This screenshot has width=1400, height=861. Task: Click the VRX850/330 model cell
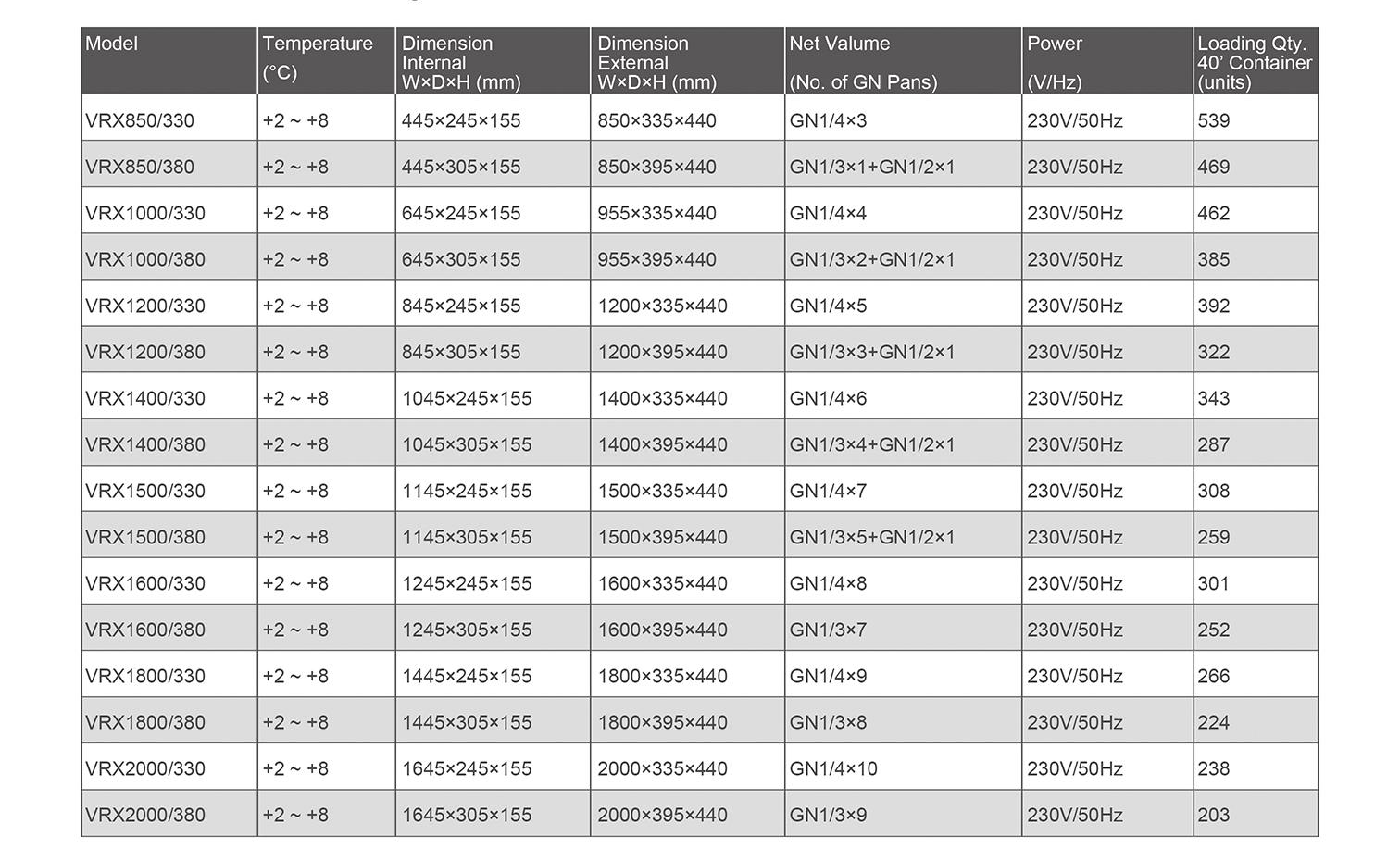click(140, 120)
